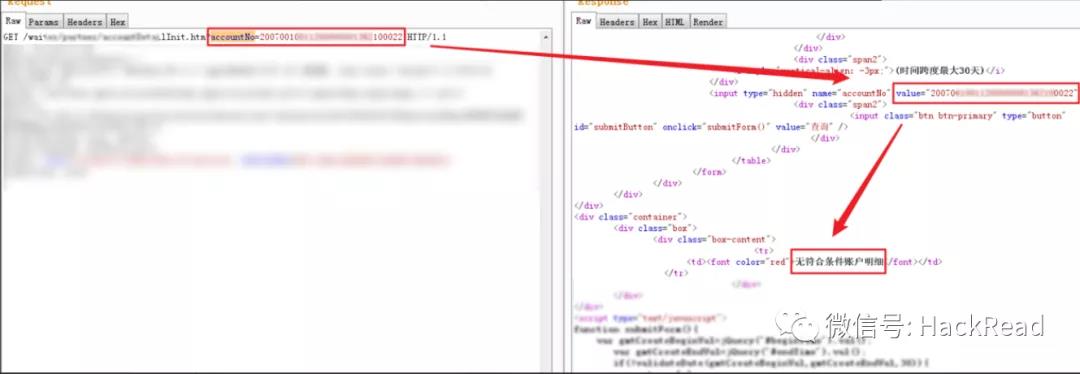Screen dimensions: 1080x374
Task: Switch to the response Hex tab
Action: 650,22
